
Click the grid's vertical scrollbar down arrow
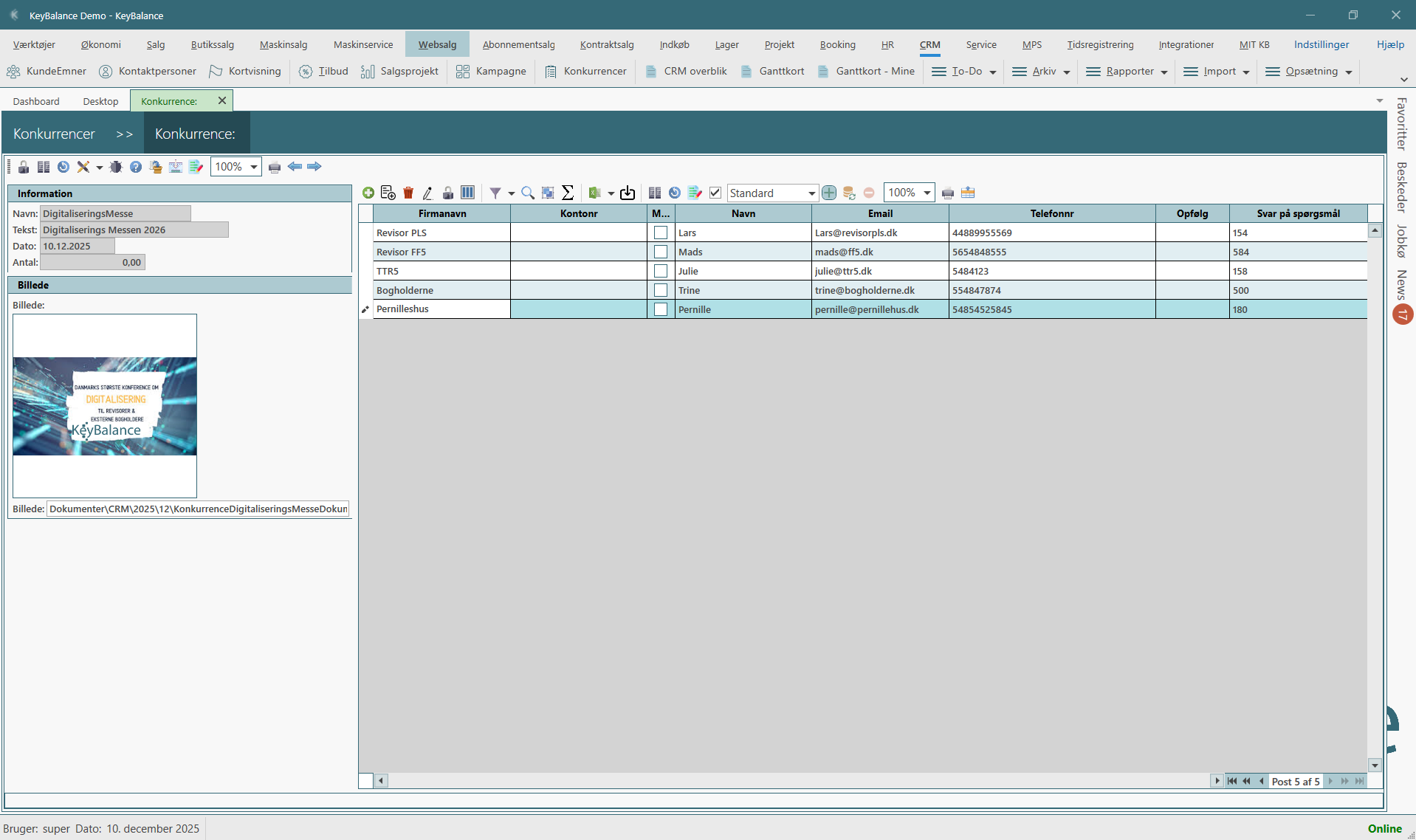click(1375, 765)
